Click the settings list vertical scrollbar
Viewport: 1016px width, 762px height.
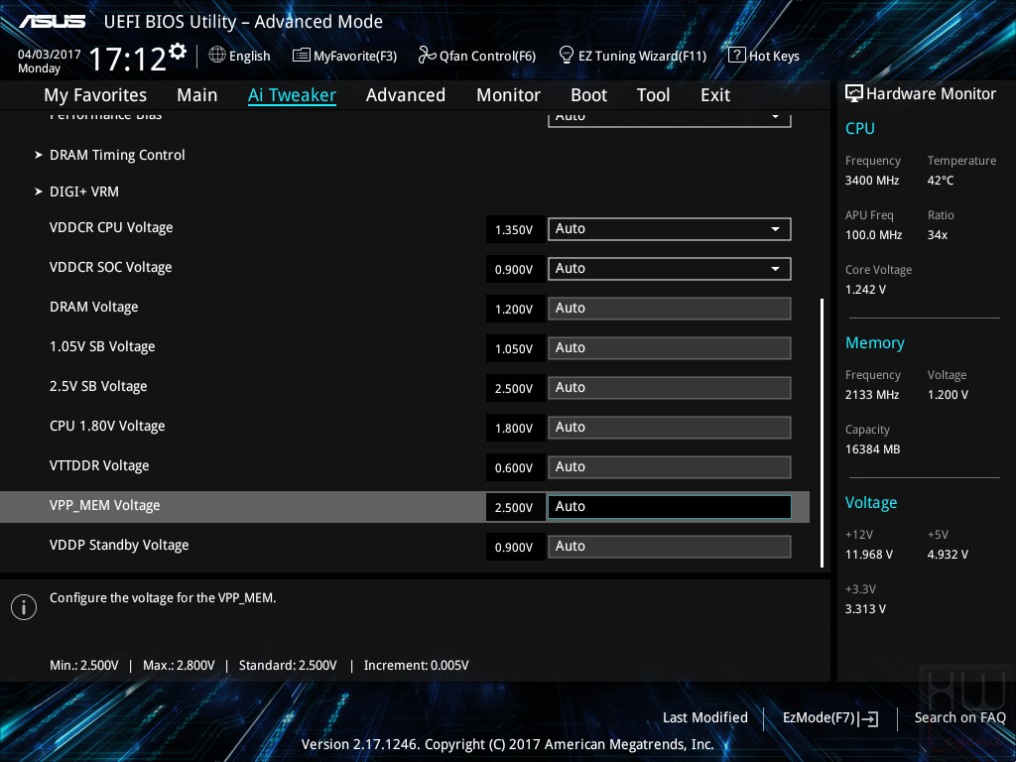coord(822,433)
